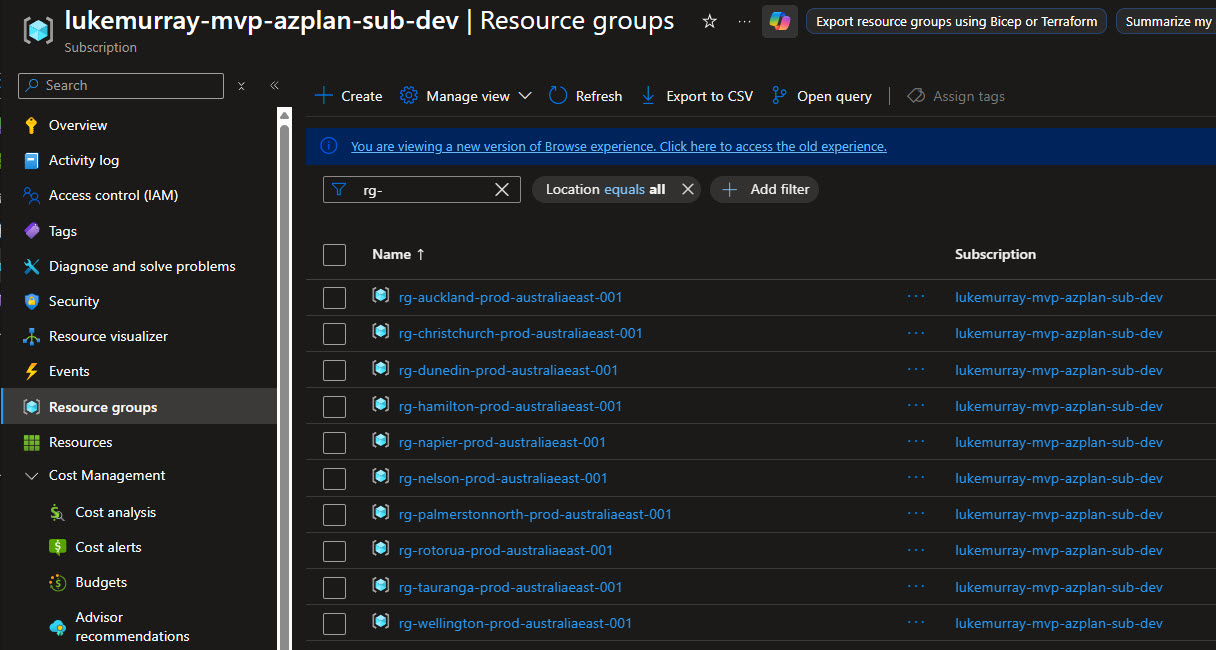Open the Activity log menu item
1216x650 pixels.
(88, 160)
